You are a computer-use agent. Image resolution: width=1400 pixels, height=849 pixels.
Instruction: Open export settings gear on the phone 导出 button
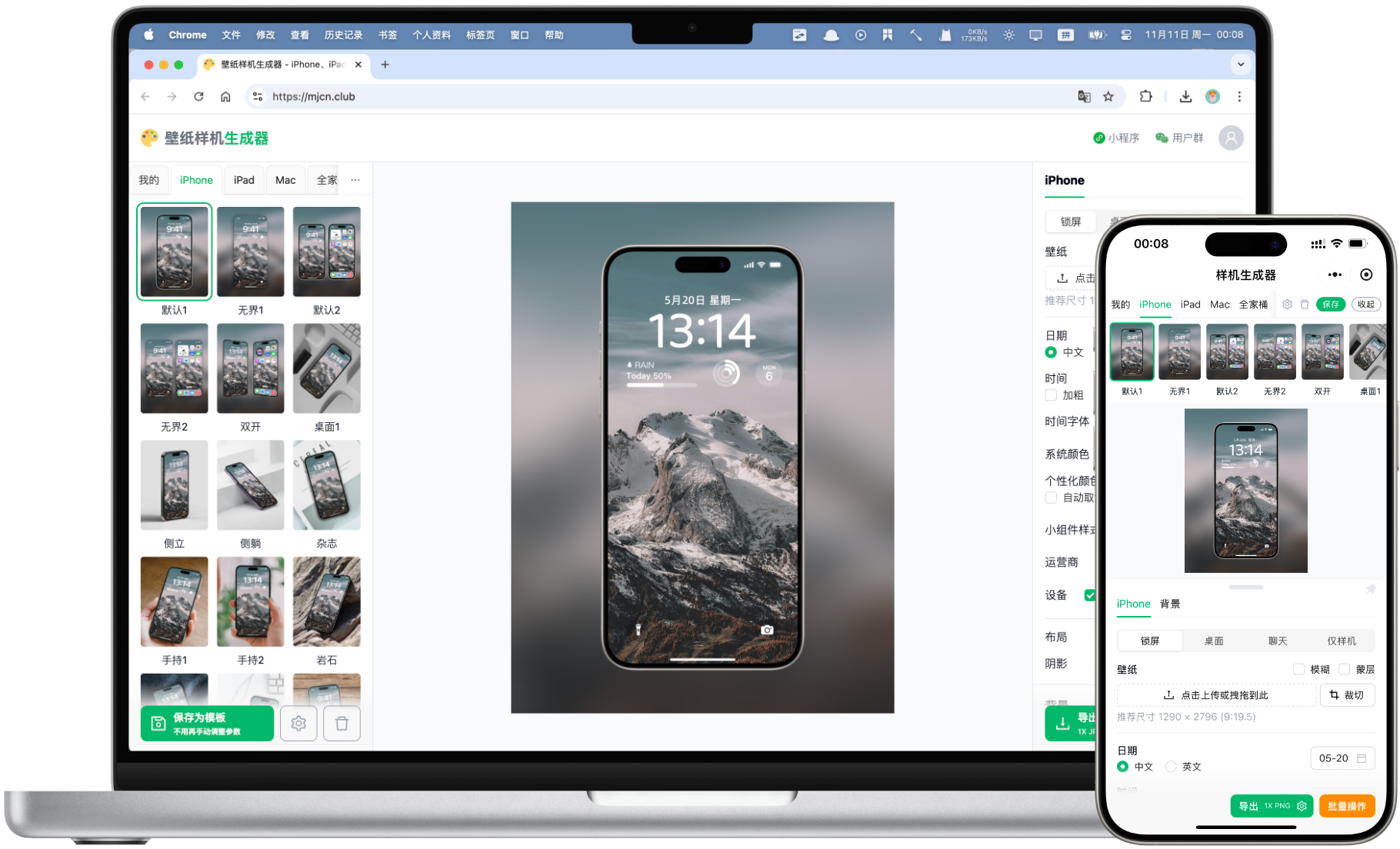[1302, 806]
